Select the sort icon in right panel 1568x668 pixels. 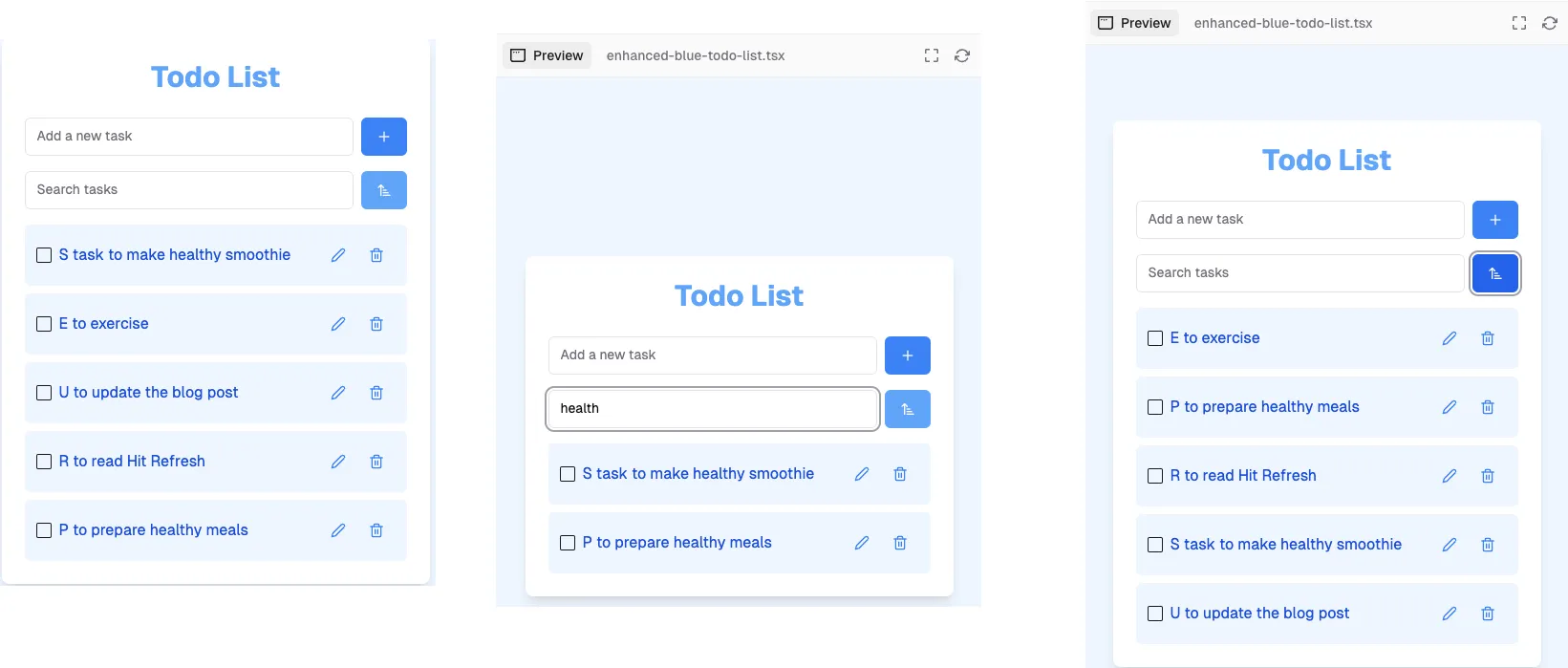1495,272
